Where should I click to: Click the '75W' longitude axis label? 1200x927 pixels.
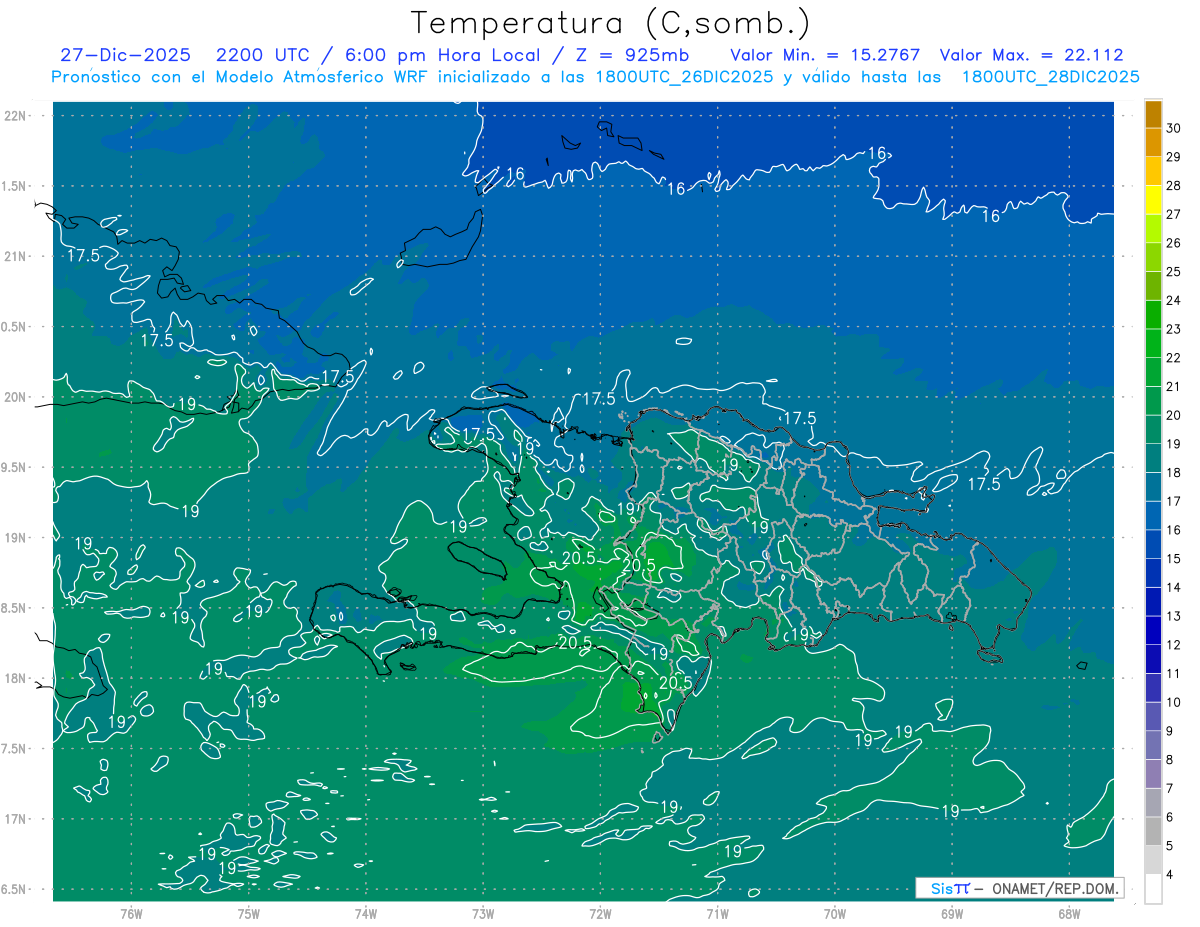tap(249, 913)
